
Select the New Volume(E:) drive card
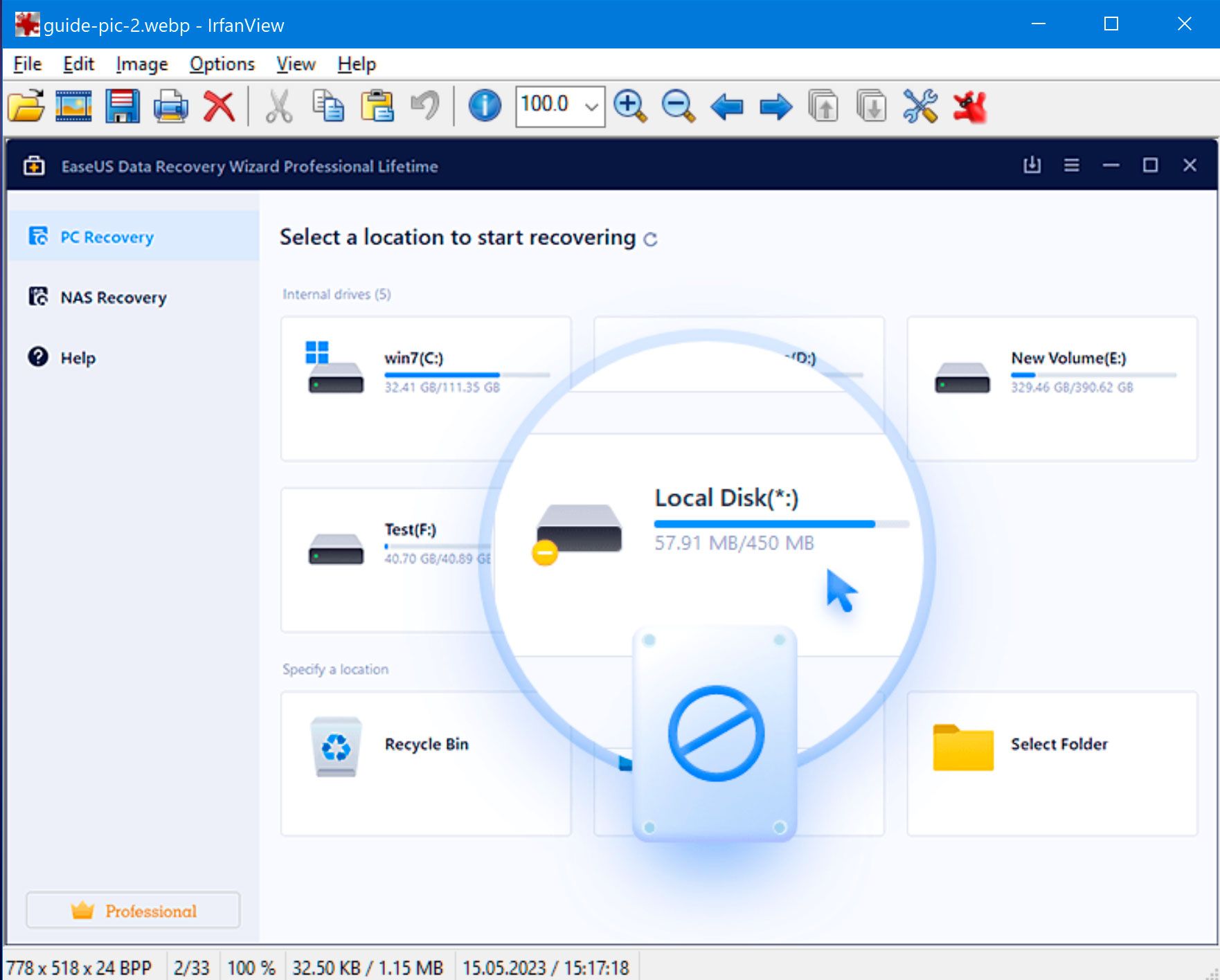[1052, 388]
